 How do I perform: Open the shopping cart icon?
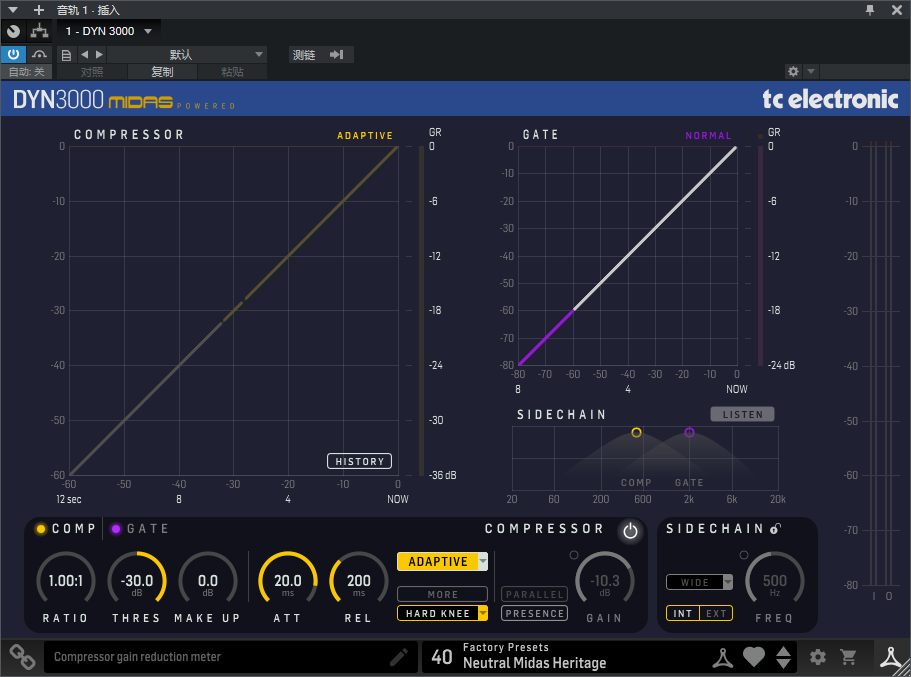(x=848, y=657)
